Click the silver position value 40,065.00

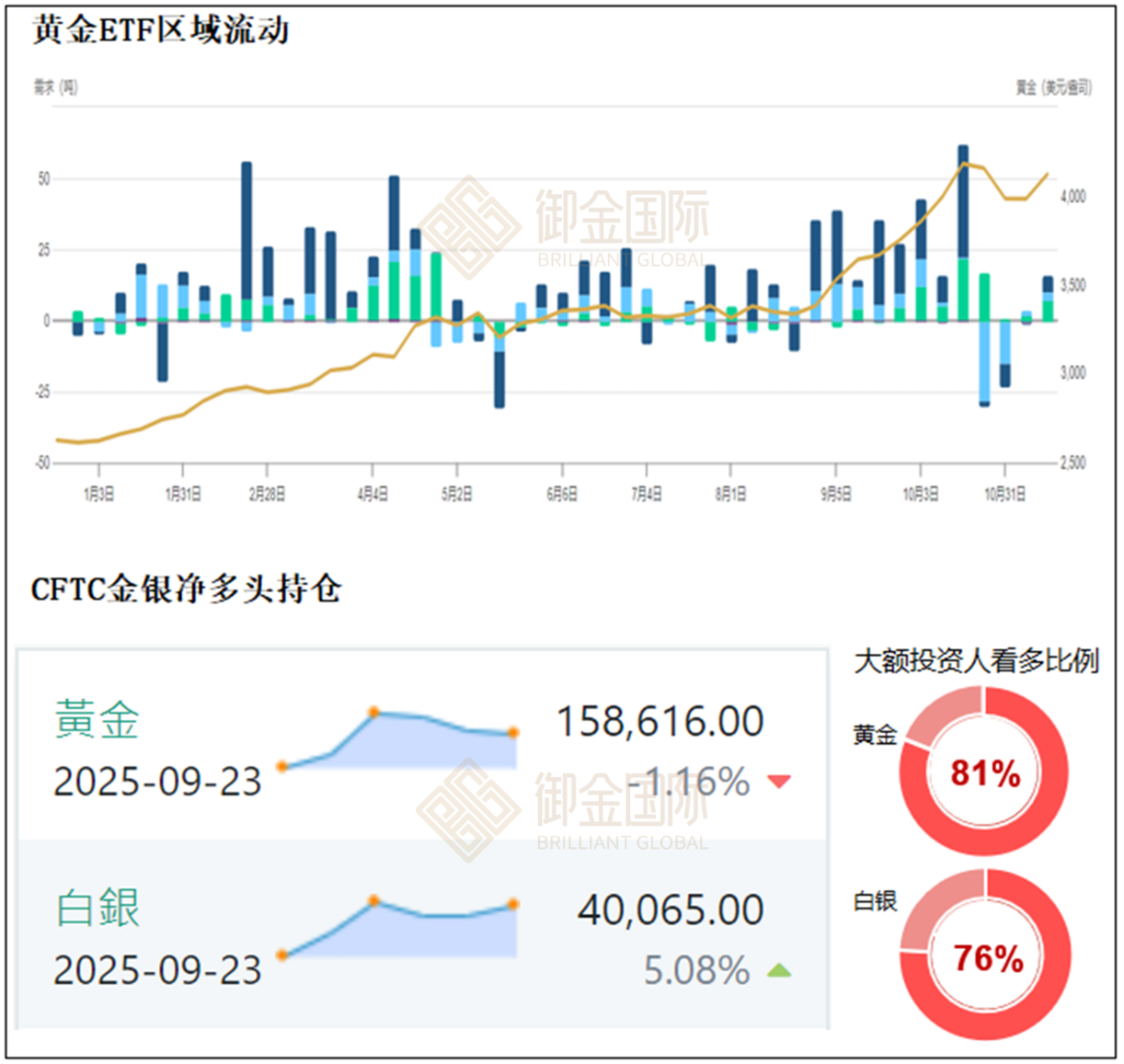[671, 910]
